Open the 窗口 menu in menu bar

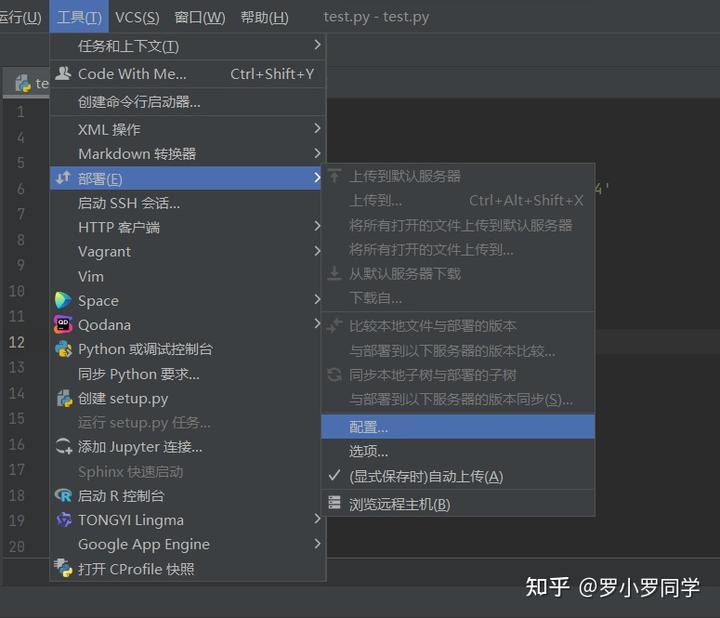199,17
